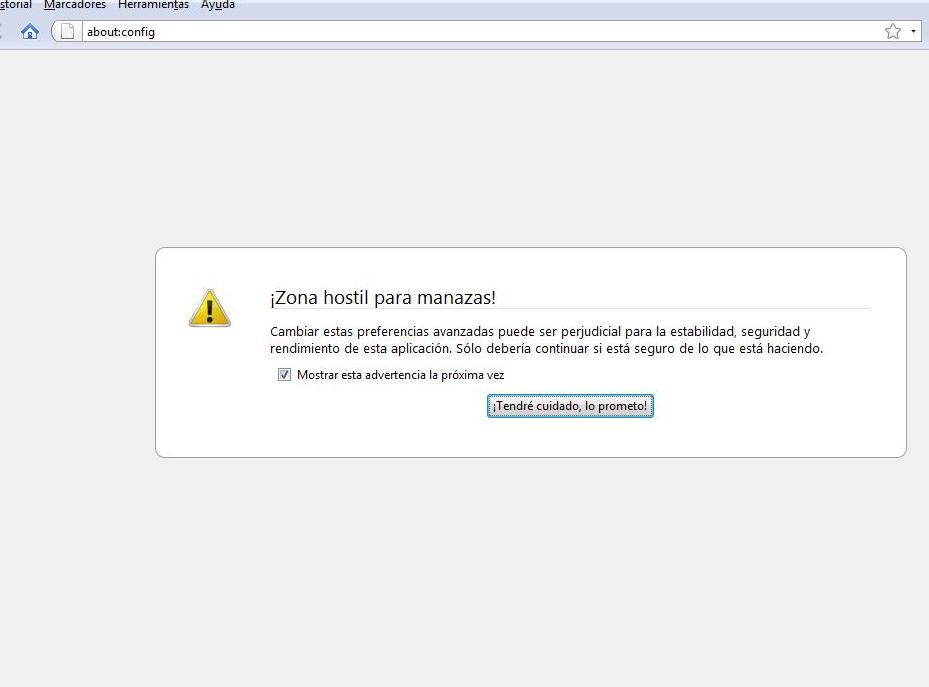This screenshot has height=687, width=929.
Task: Bookmark this page with the star icon
Action: coord(892,31)
